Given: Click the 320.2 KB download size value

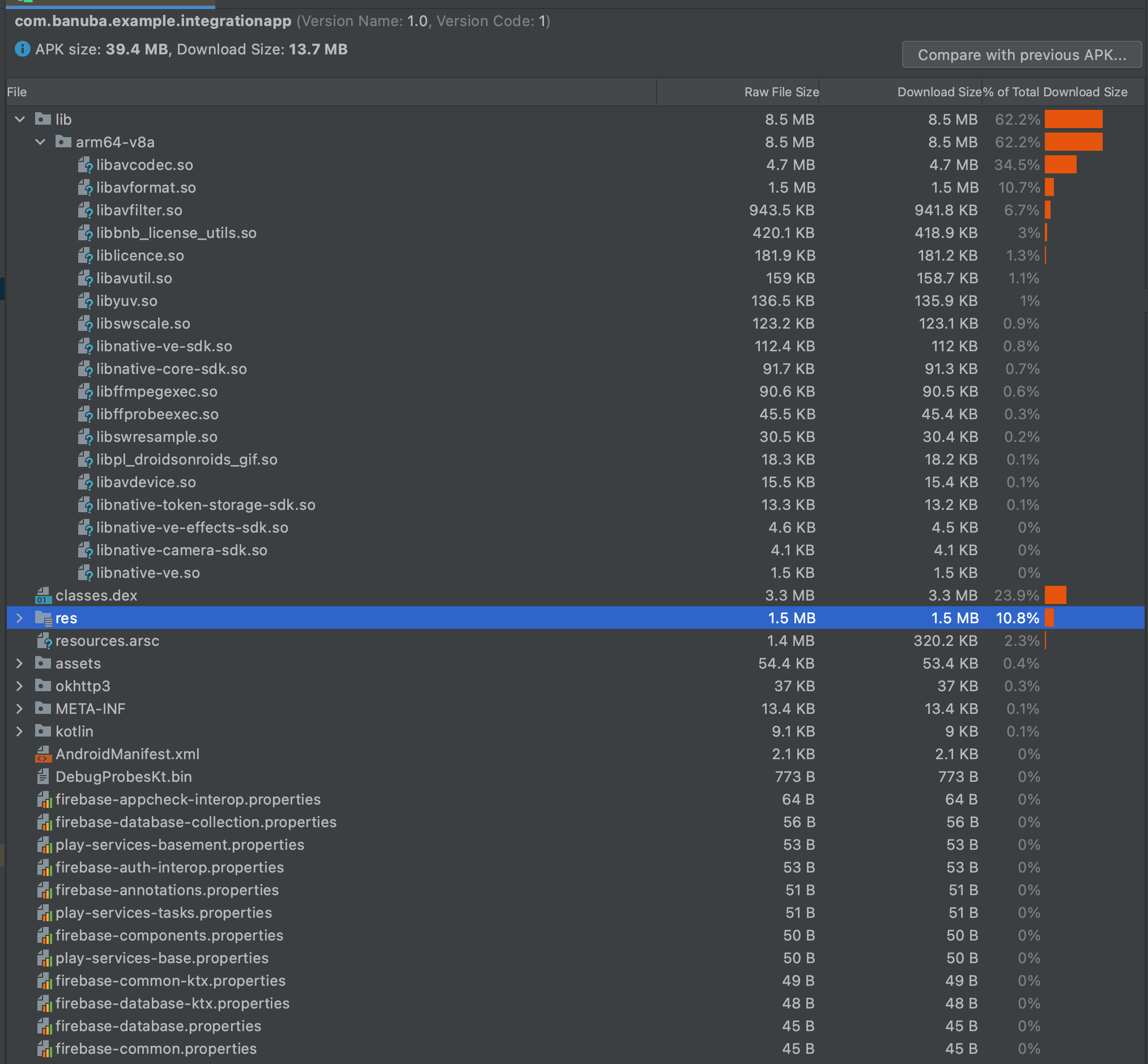Looking at the screenshot, I should pyautogui.click(x=946, y=641).
